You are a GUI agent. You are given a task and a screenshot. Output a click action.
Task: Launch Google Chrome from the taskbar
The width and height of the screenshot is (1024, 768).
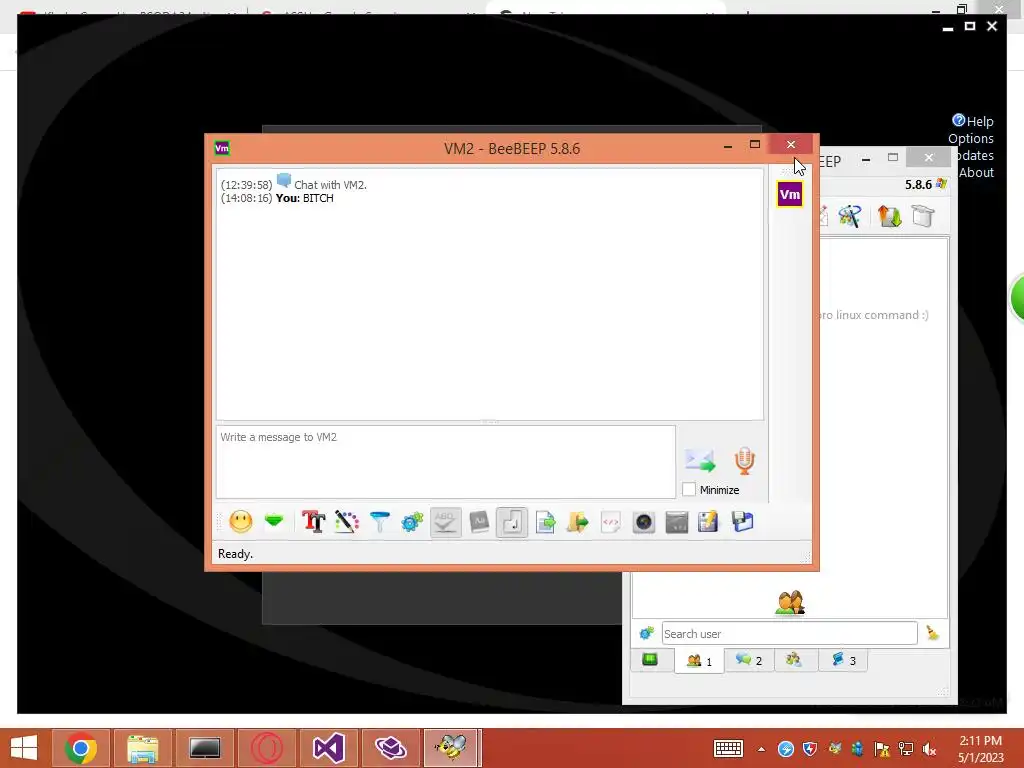[80, 748]
